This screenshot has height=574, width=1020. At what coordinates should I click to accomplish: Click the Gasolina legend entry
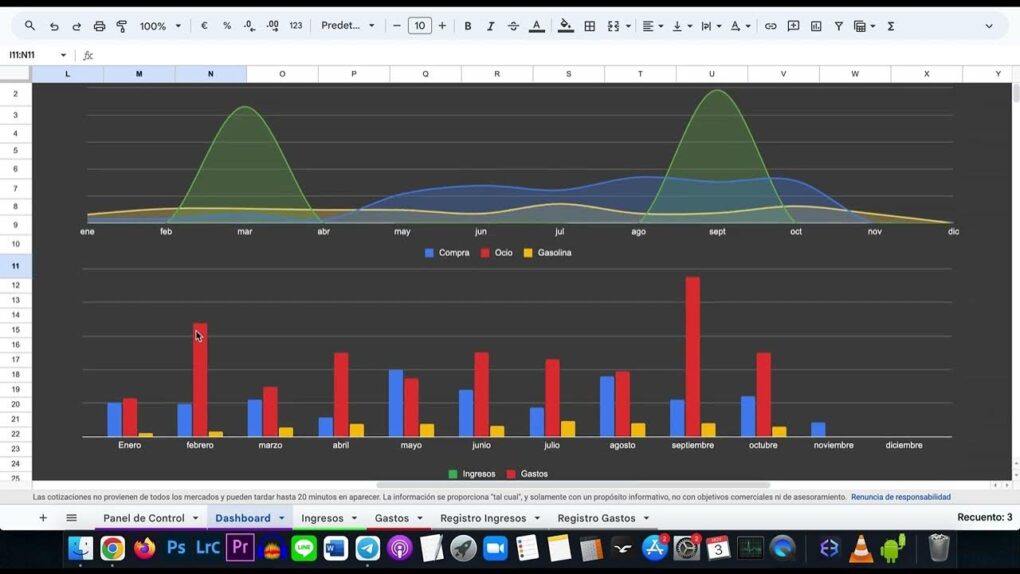pos(547,253)
